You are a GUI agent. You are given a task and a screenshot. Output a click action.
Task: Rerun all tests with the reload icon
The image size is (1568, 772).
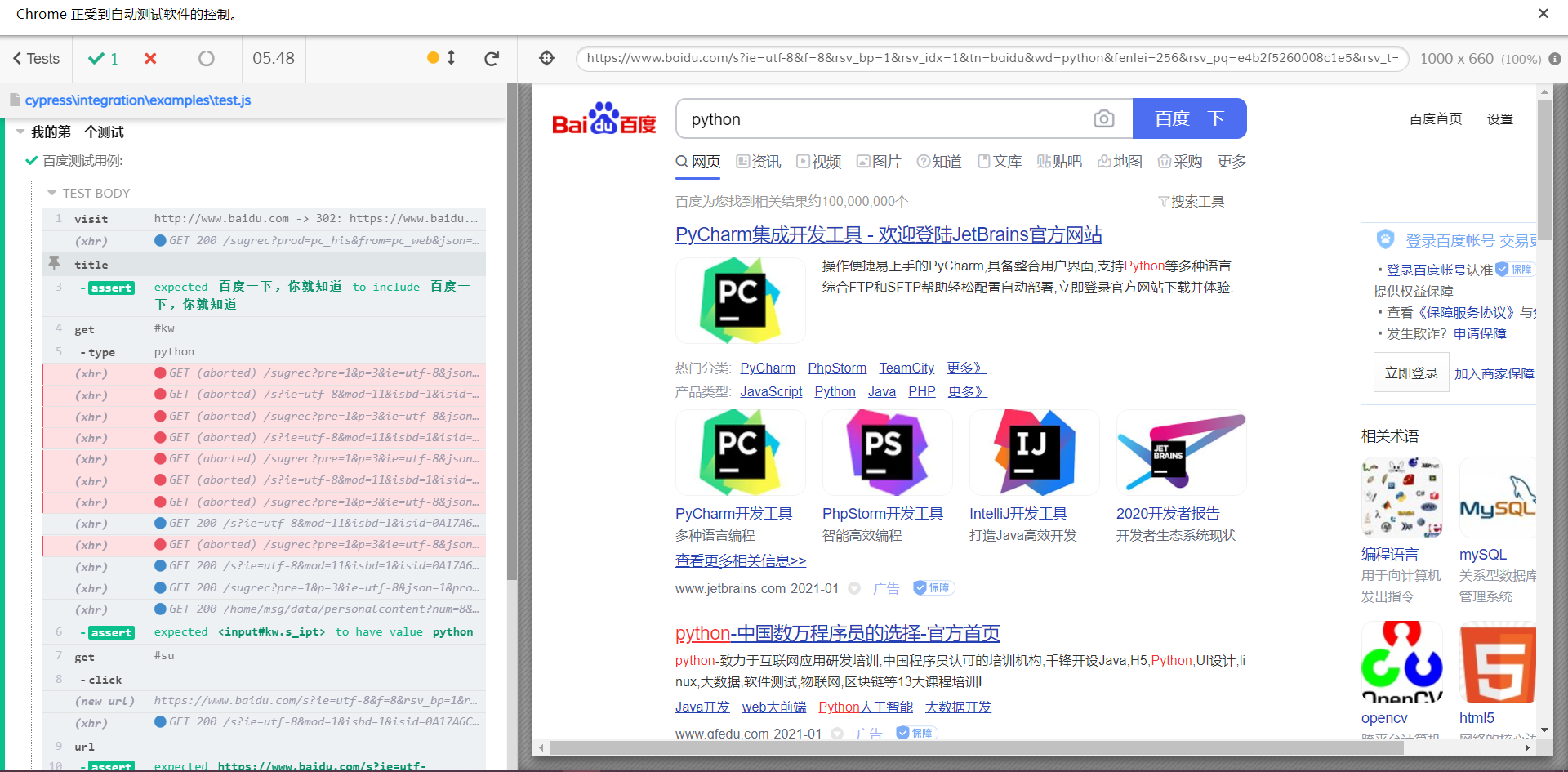pos(492,58)
